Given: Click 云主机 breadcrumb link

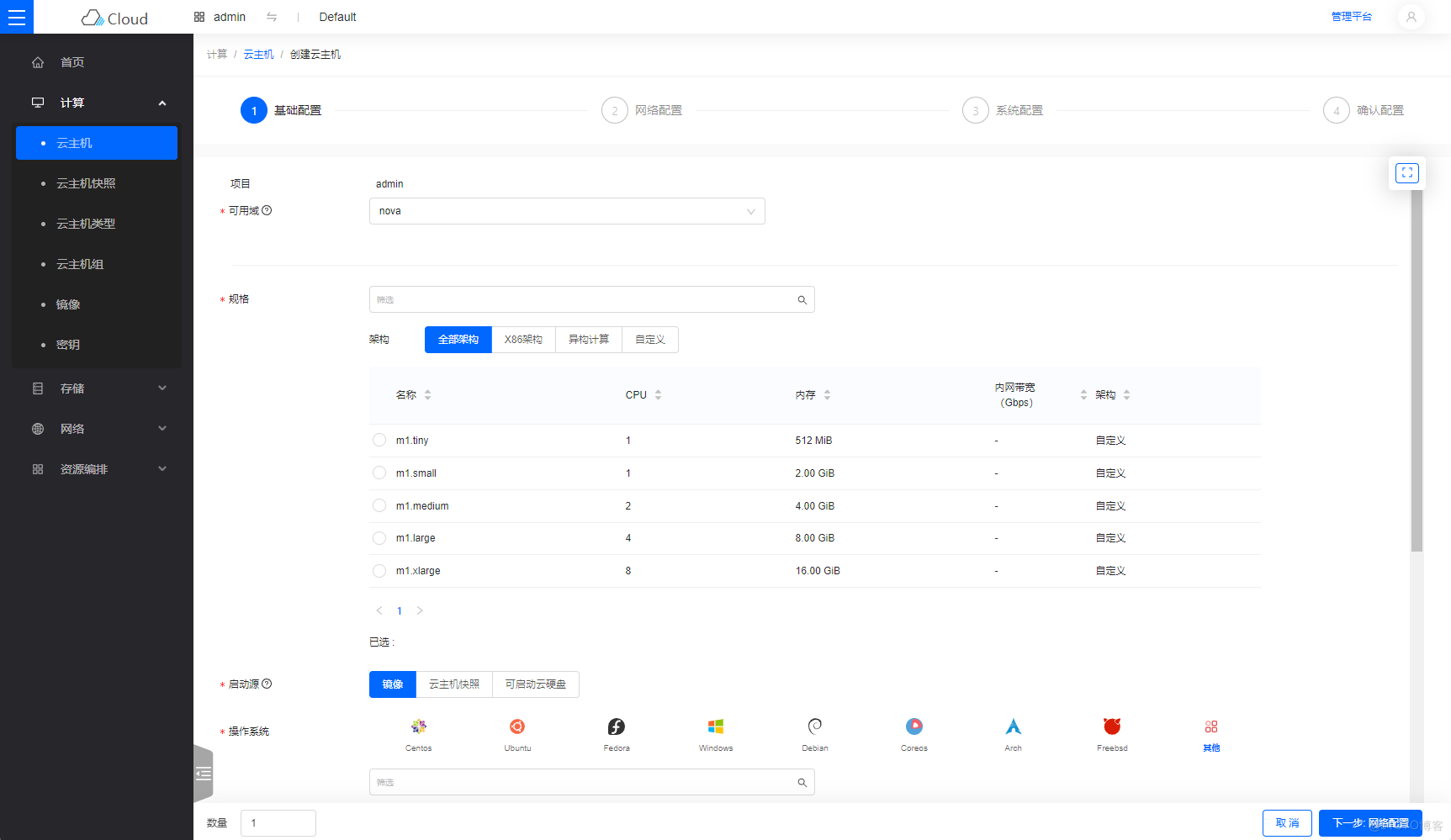Looking at the screenshot, I should click(258, 55).
